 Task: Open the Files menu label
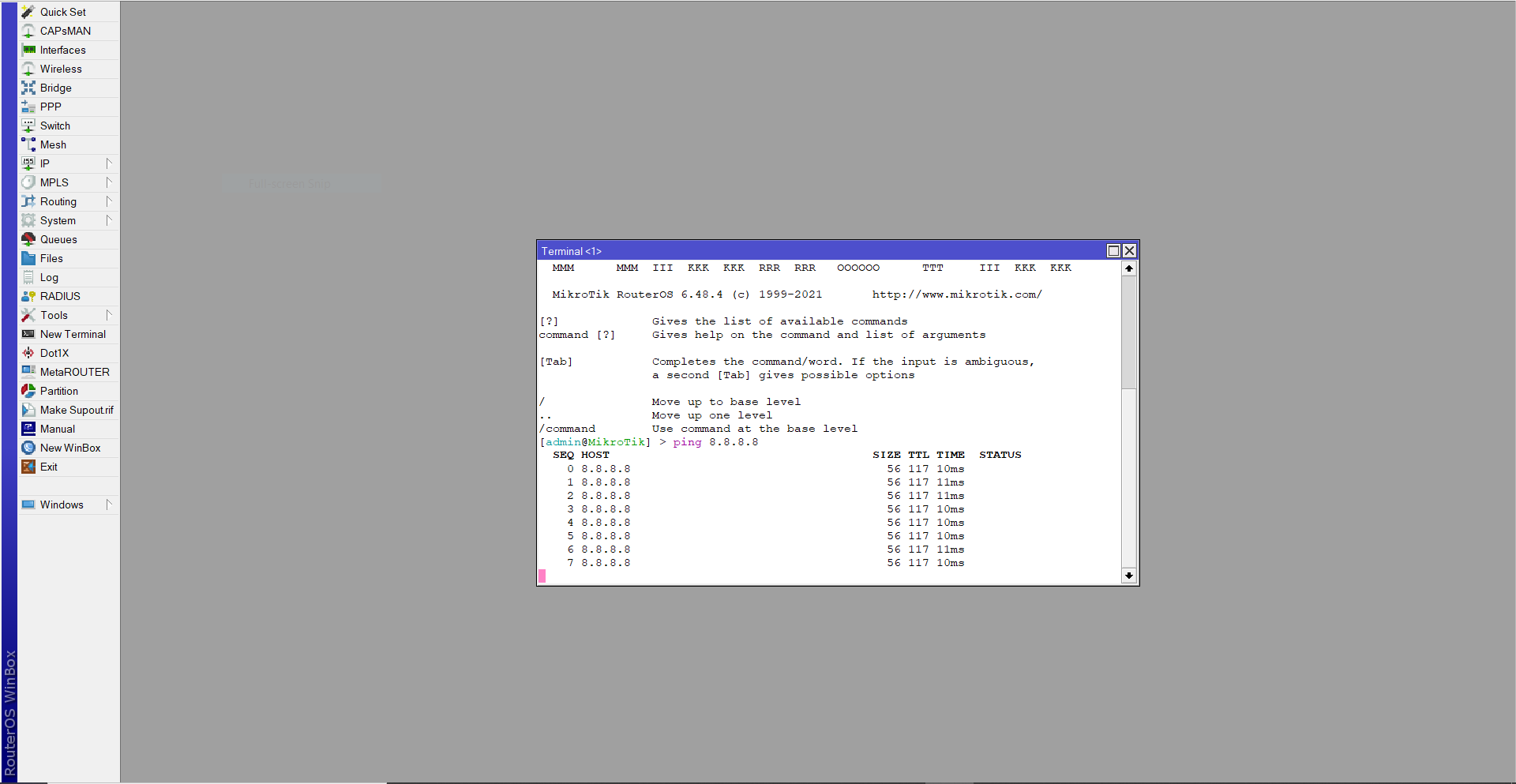(51, 258)
